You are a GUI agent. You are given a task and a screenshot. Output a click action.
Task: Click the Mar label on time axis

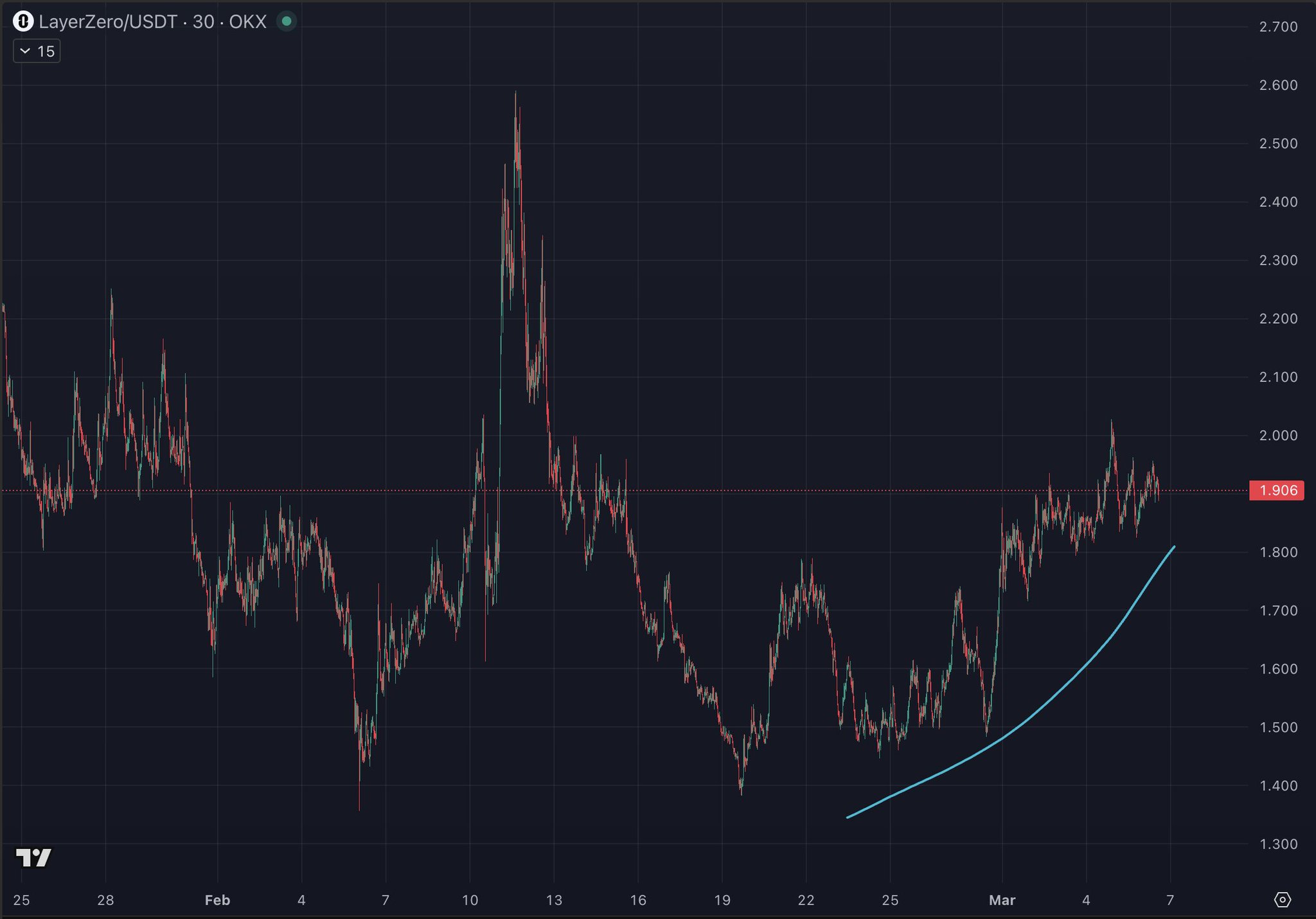pyautogui.click(x=1002, y=900)
